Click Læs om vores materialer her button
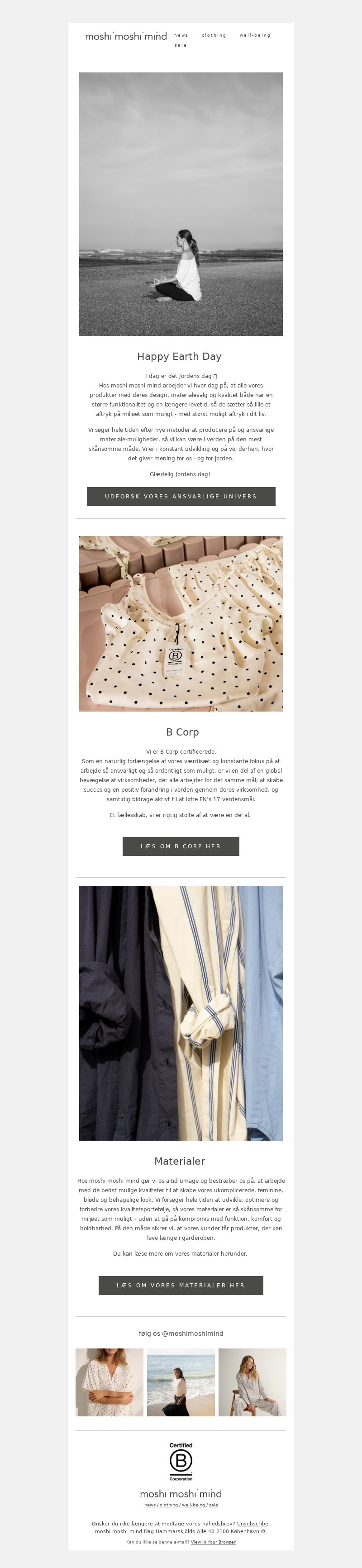 click(x=181, y=1285)
